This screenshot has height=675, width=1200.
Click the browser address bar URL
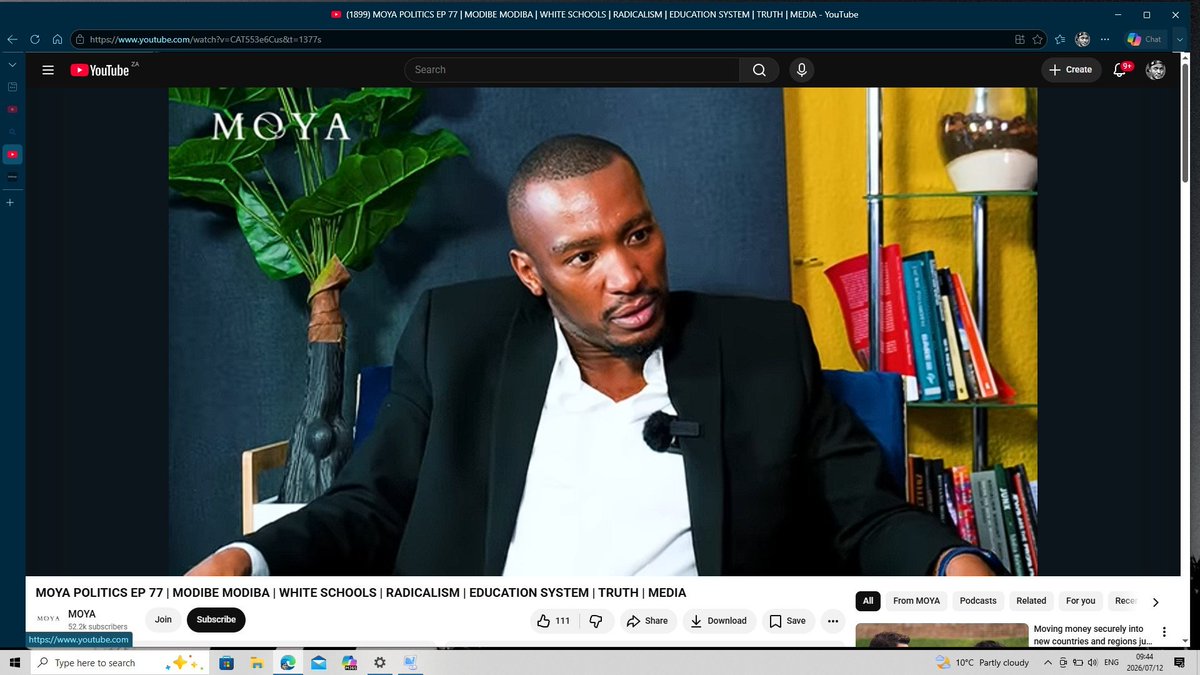205,40
